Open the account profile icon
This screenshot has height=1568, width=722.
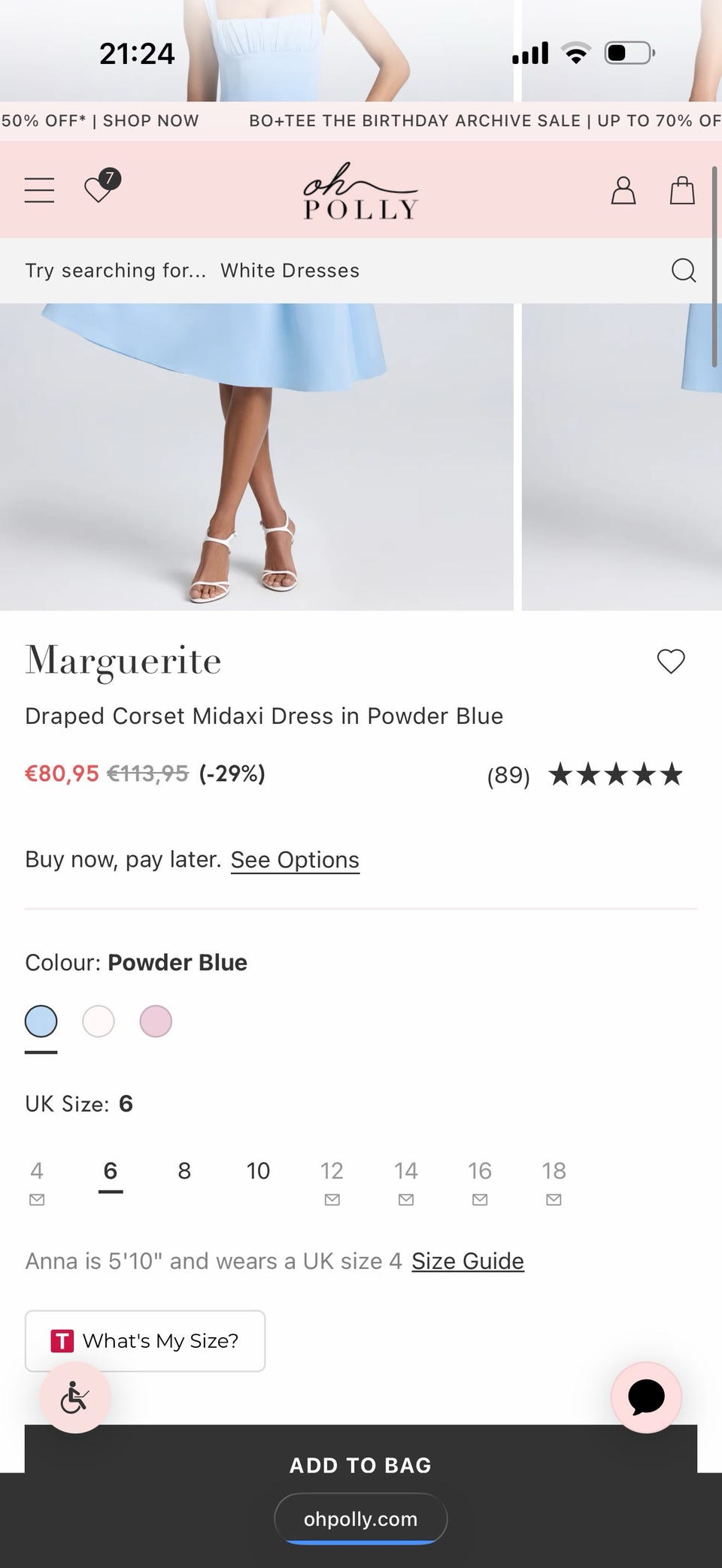(x=623, y=190)
